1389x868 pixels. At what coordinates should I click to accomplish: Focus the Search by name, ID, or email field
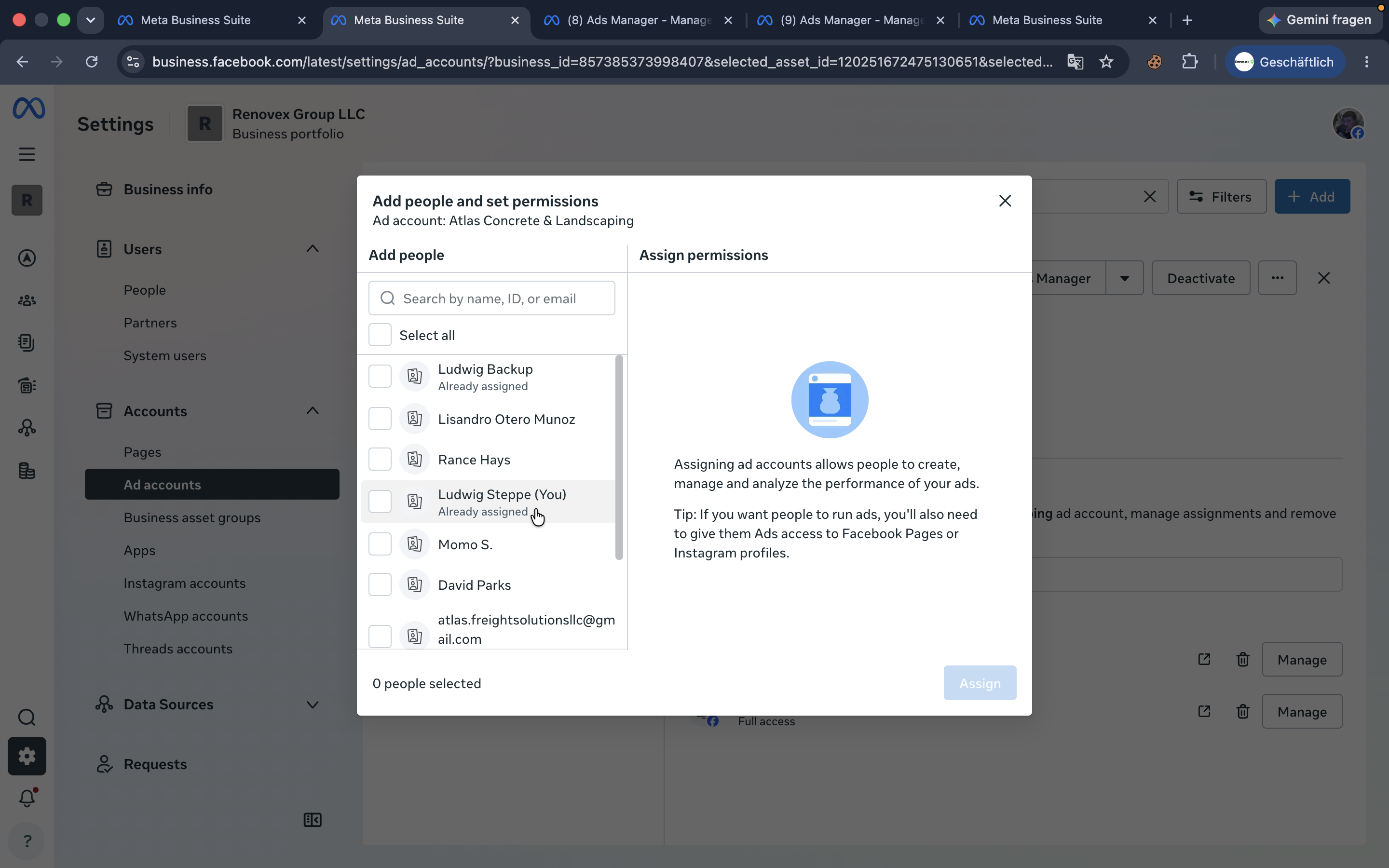pos(491,298)
